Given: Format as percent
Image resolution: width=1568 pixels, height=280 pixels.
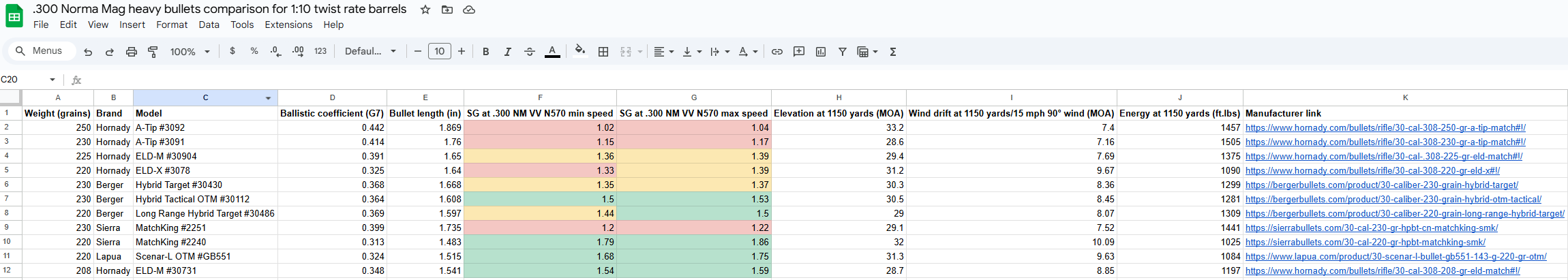Looking at the screenshot, I should pyautogui.click(x=254, y=51).
